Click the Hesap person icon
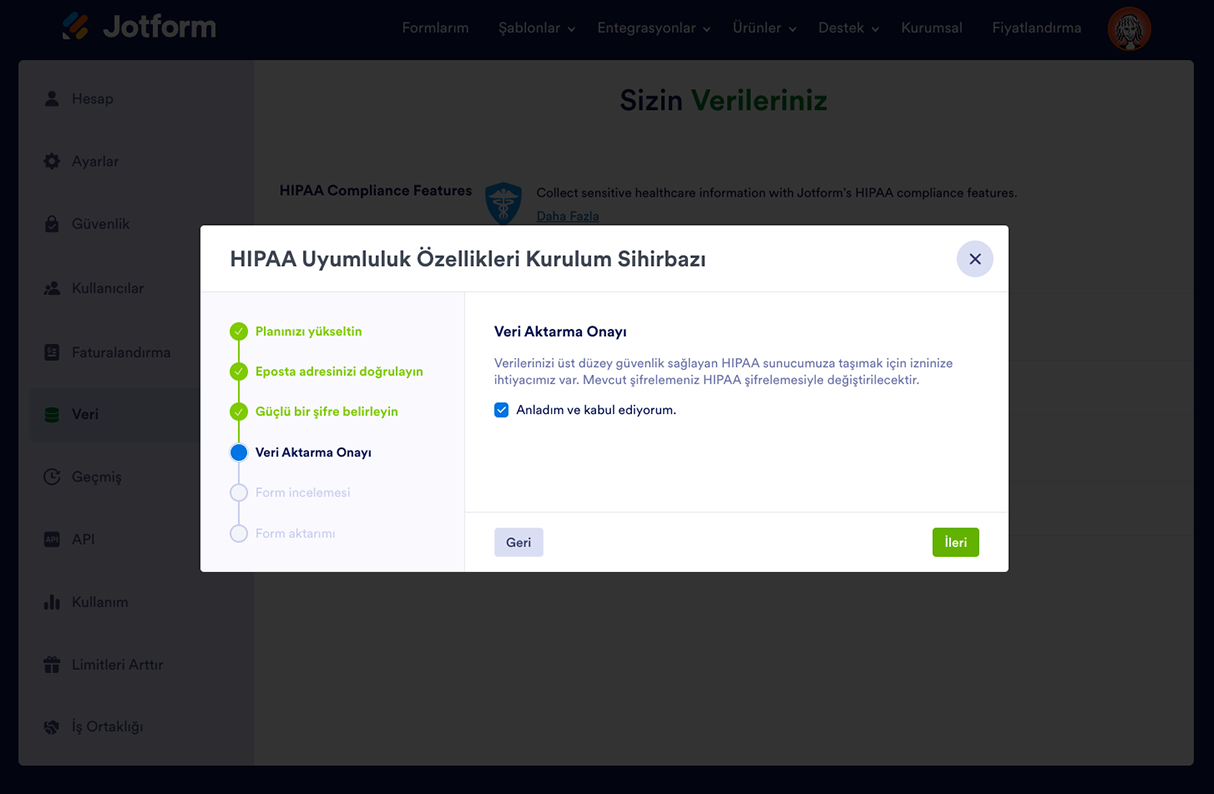This screenshot has height=794, width=1214. click(x=51, y=99)
